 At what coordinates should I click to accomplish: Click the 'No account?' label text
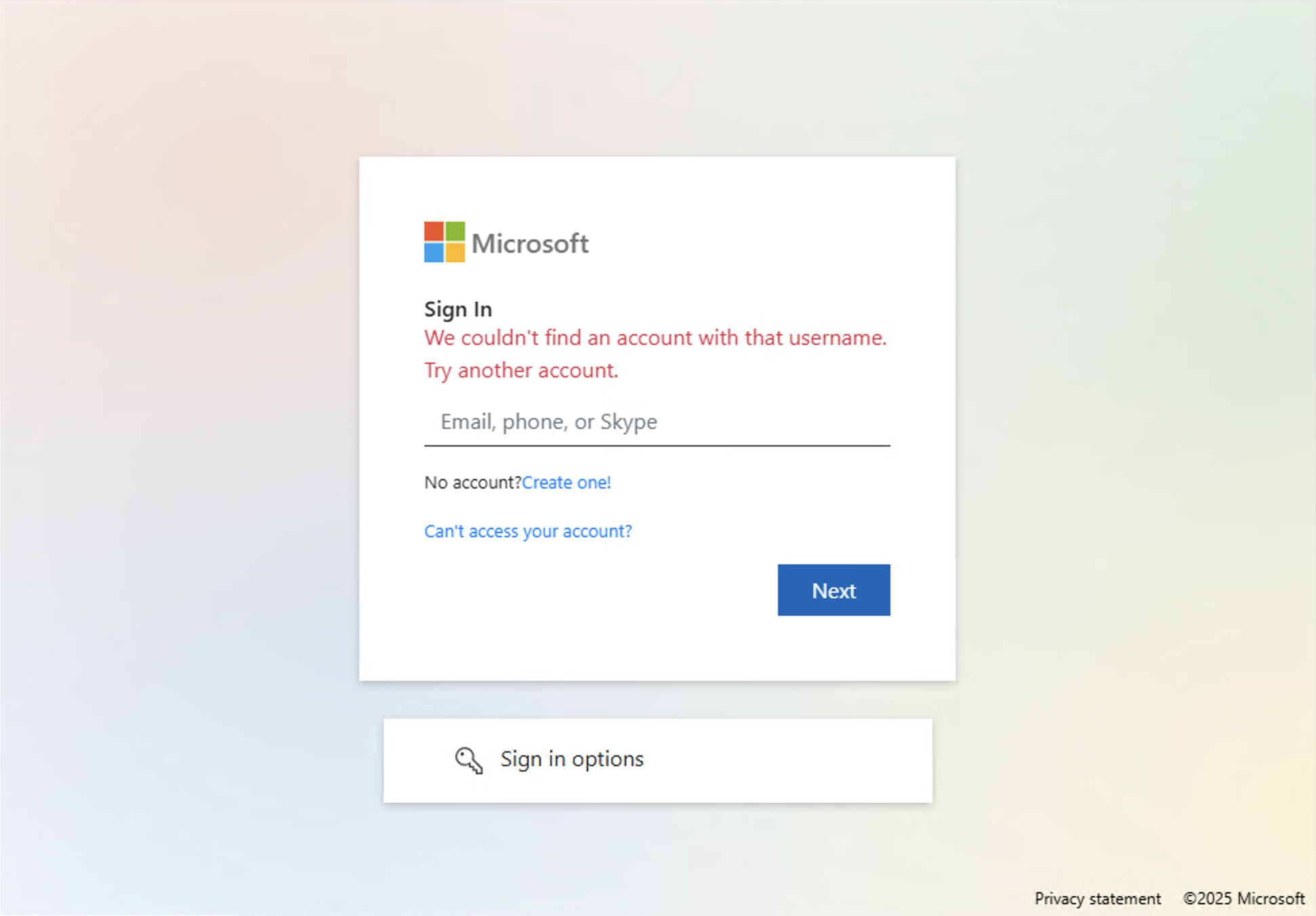(x=473, y=482)
